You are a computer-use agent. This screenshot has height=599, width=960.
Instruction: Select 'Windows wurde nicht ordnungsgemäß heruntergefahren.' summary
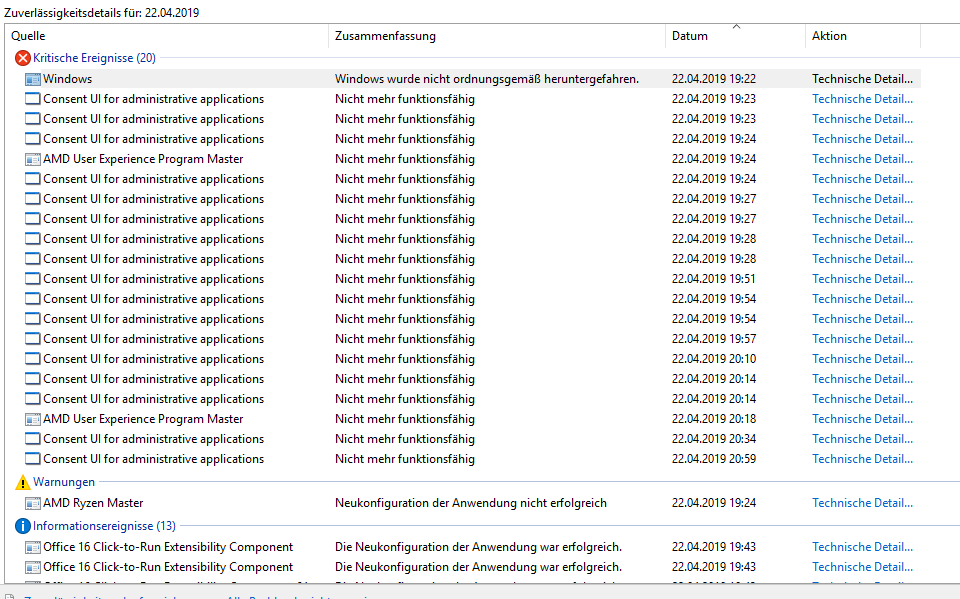click(x=487, y=79)
